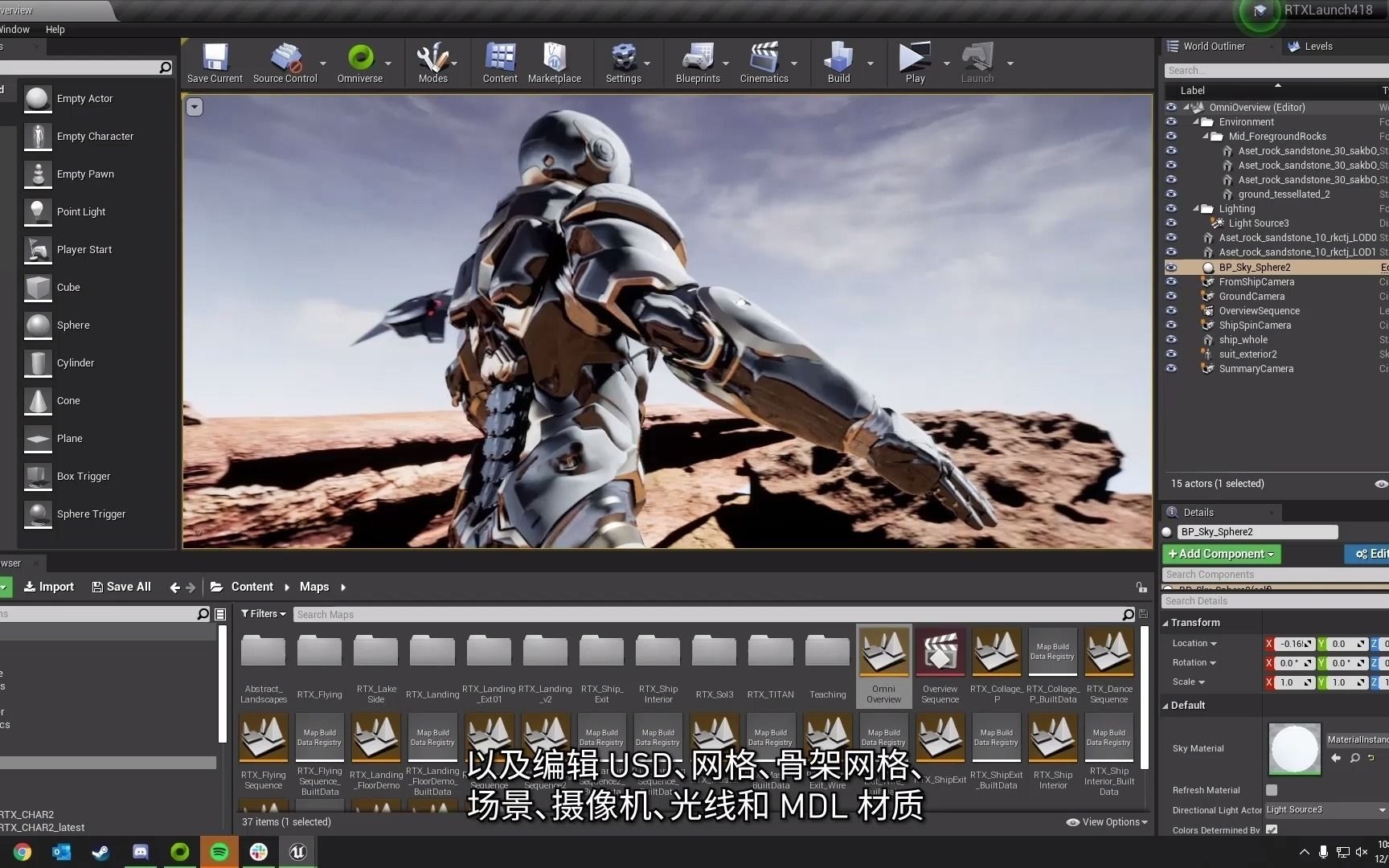Click the Search Maps input field
The width and height of the screenshot is (1389, 868).
707,615
